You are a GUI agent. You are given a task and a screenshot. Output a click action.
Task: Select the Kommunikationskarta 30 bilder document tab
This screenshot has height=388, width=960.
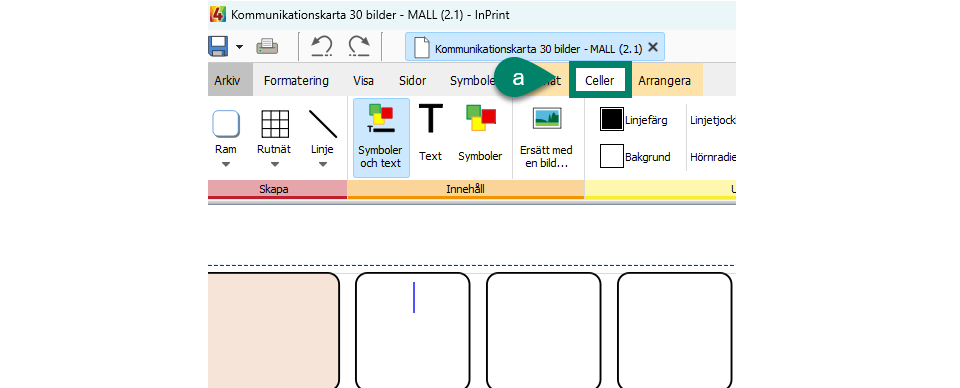[x=534, y=48]
